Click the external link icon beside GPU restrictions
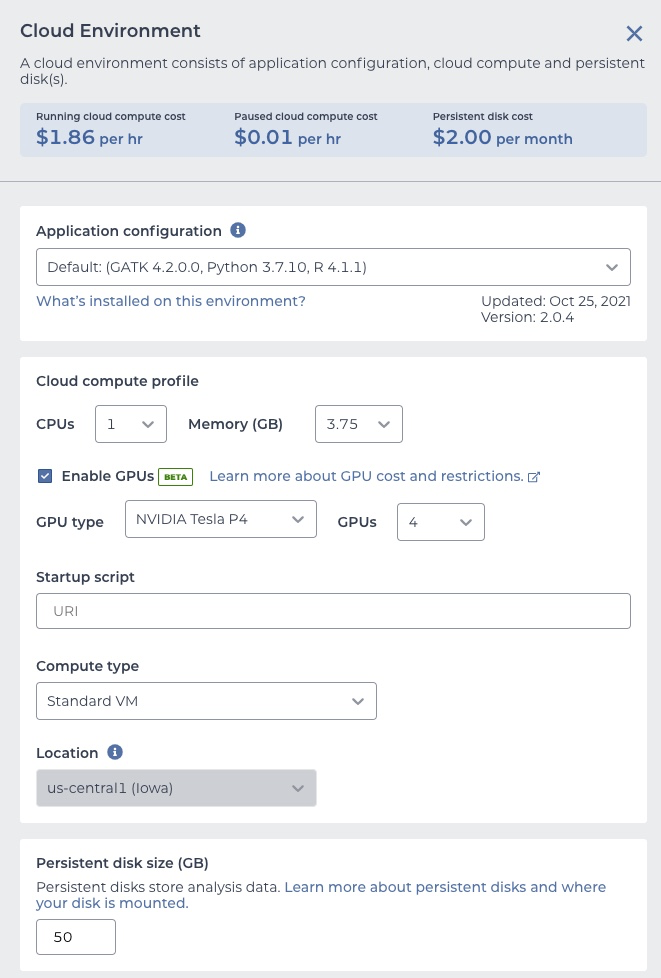The image size is (661, 978). pos(534,477)
